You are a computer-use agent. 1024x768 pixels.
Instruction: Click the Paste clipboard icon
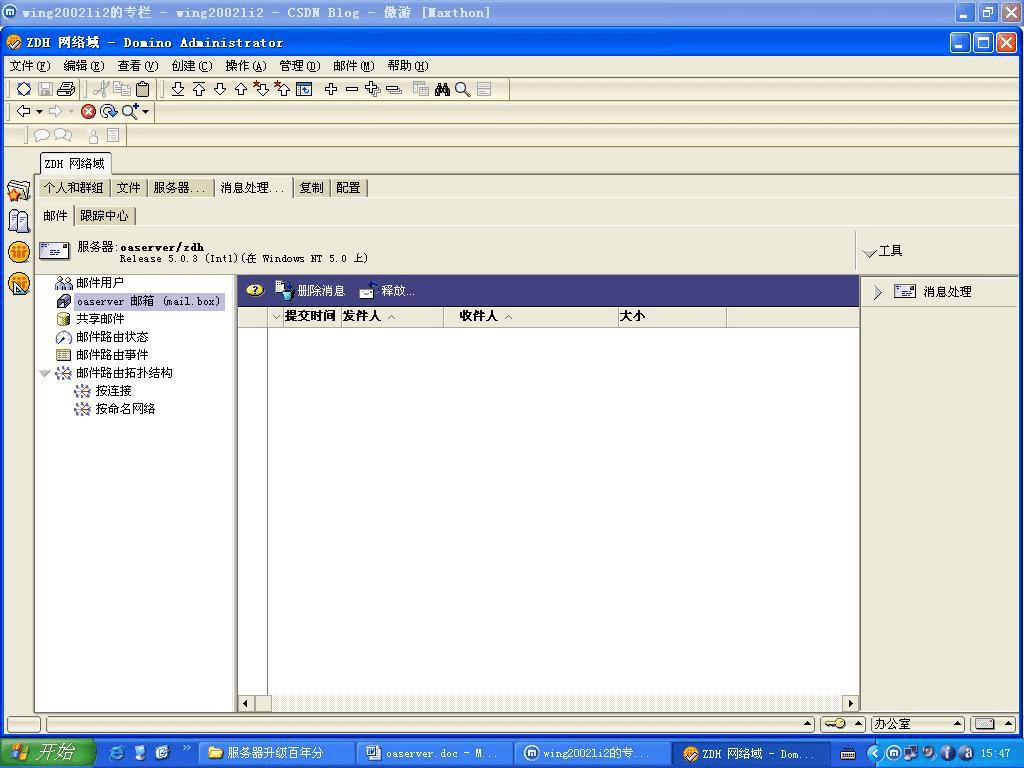point(142,89)
